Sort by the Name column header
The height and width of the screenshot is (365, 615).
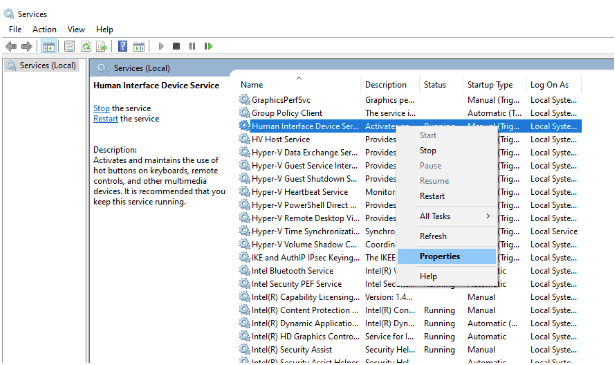[x=299, y=85]
